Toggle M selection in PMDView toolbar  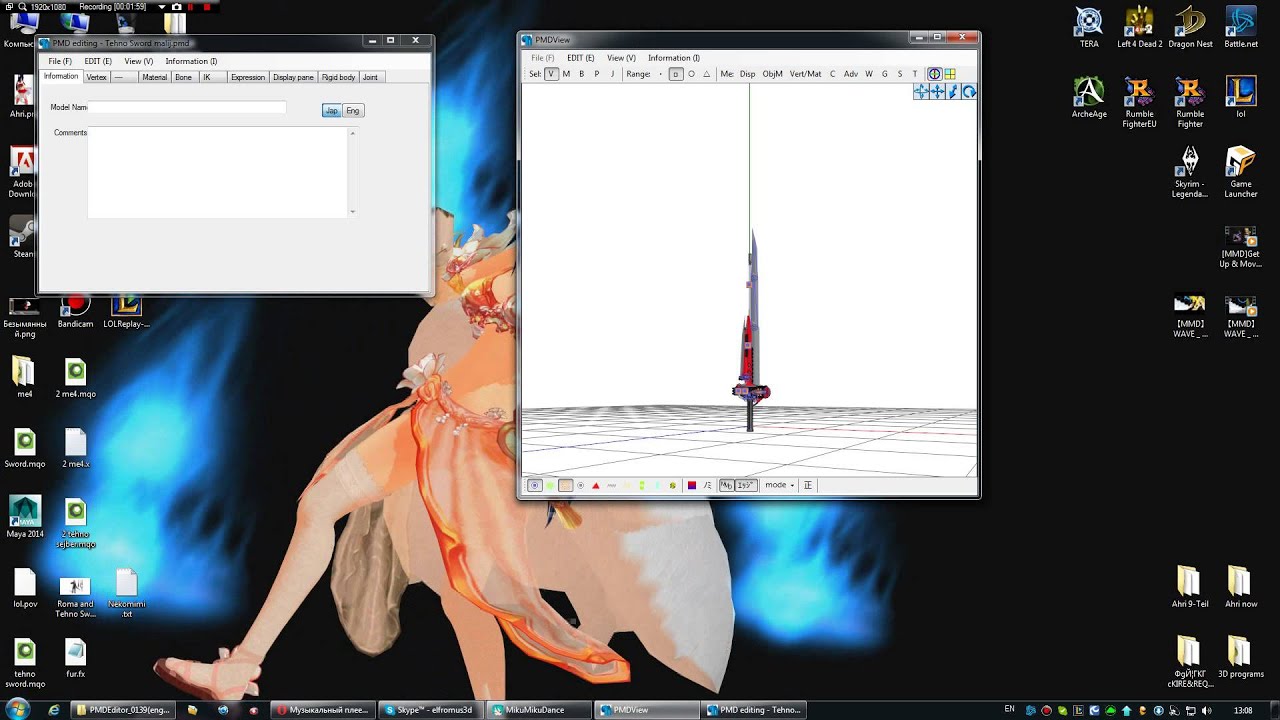566,74
